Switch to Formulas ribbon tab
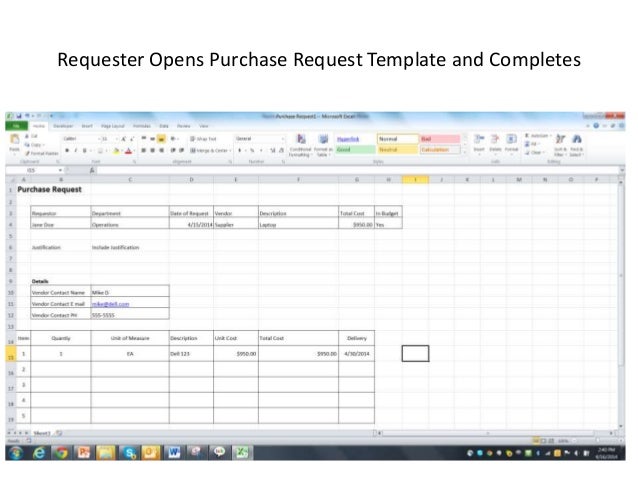 [142, 126]
